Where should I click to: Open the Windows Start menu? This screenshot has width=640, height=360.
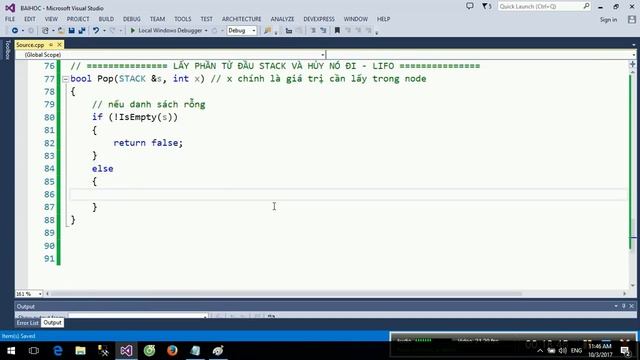pyautogui.click(x=11, y=351)
